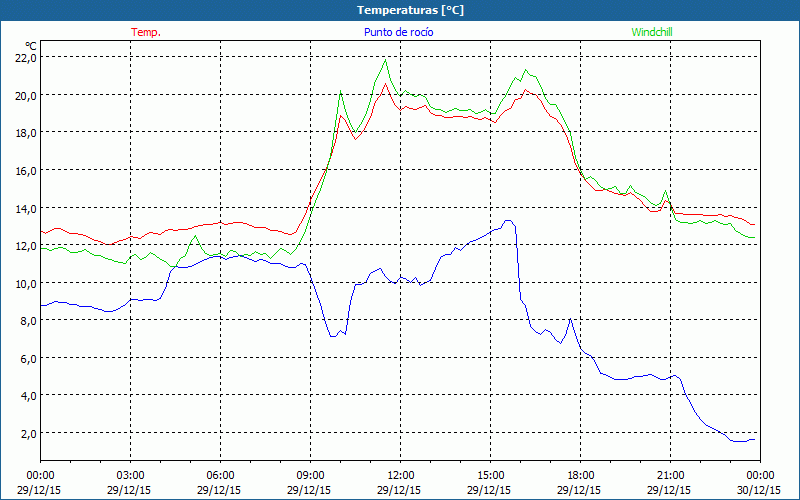The height and width of the screenshot is (500, 800).
Task: Click the '03:00' time axis label
Action: (x=131, y=476)
